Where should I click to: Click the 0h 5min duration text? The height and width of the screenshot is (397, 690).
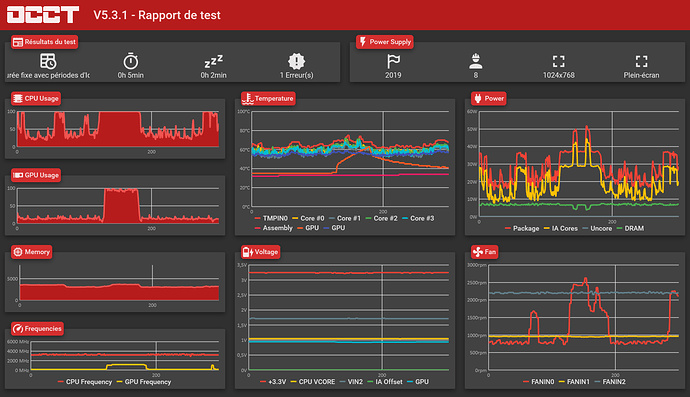point(131,75)
